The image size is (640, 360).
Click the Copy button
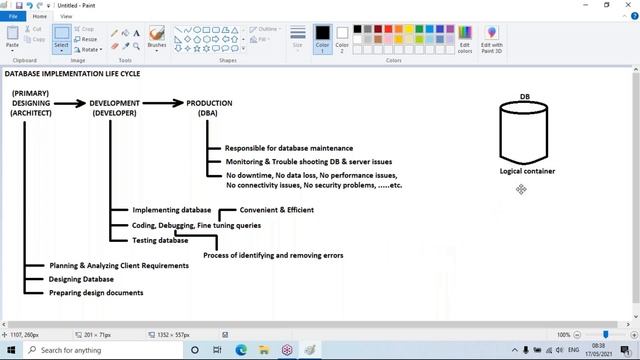click(x=34, y=39)
